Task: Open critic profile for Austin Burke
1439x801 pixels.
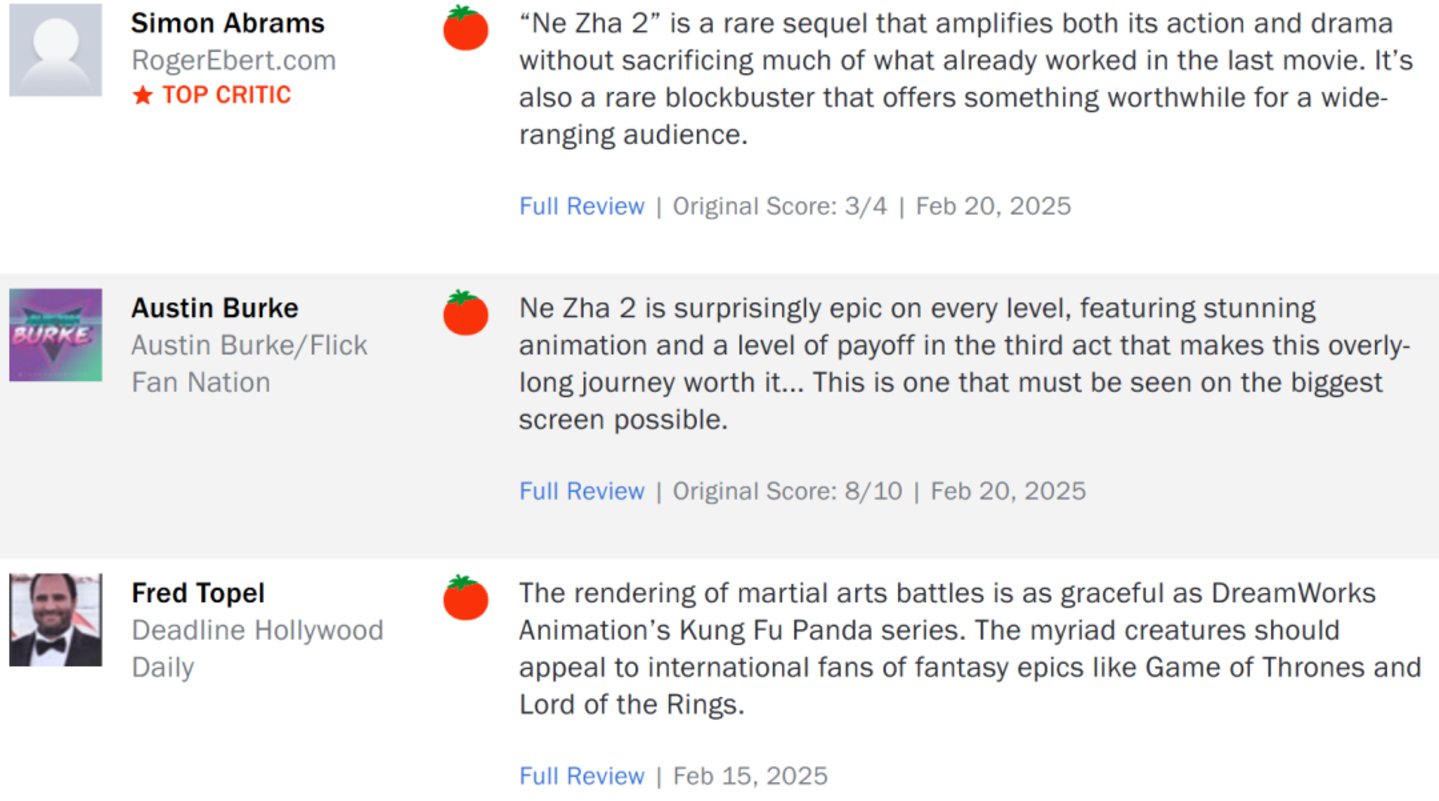Action: 214,308
